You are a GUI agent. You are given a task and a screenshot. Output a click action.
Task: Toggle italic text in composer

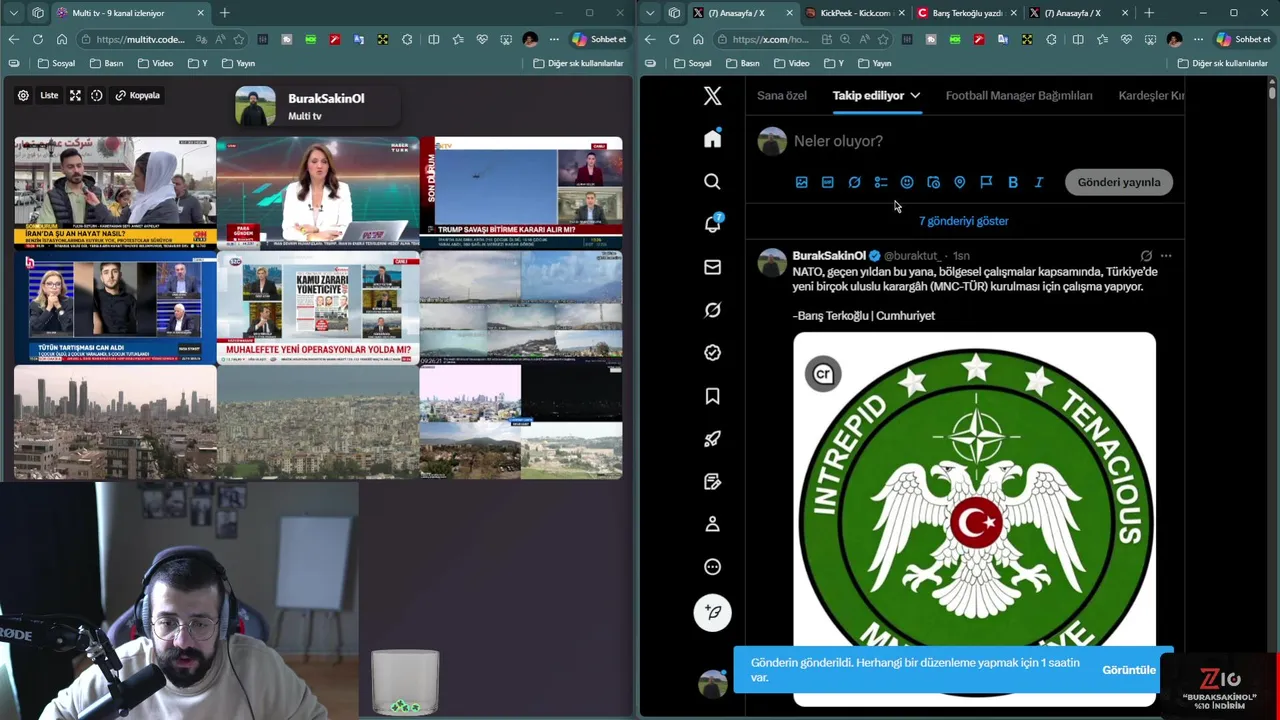[x=1039, y=182]
